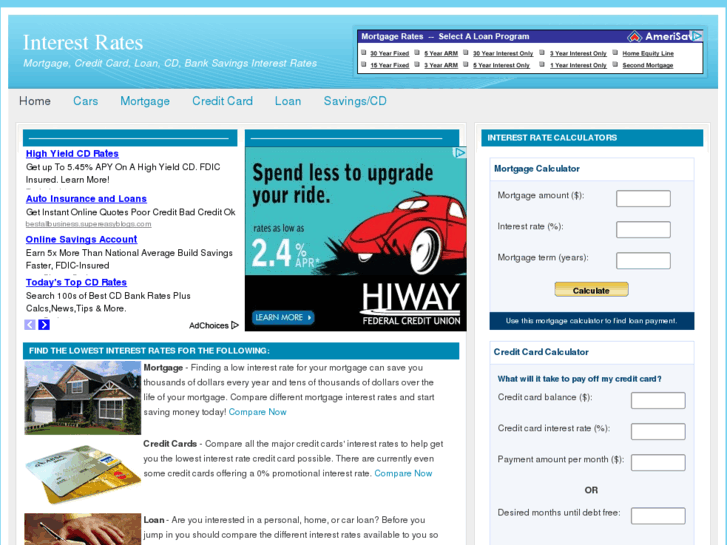Select the 15 Year Fixed checkbox

click(364, 64)
